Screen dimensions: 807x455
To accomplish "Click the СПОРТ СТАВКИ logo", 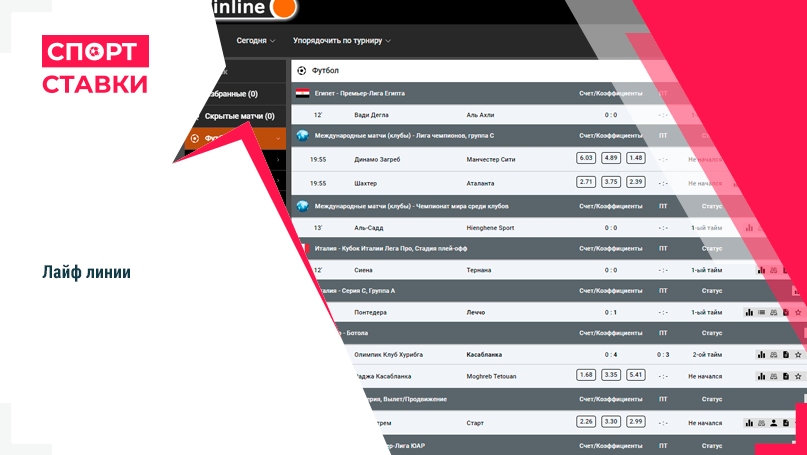I will 95,66.
